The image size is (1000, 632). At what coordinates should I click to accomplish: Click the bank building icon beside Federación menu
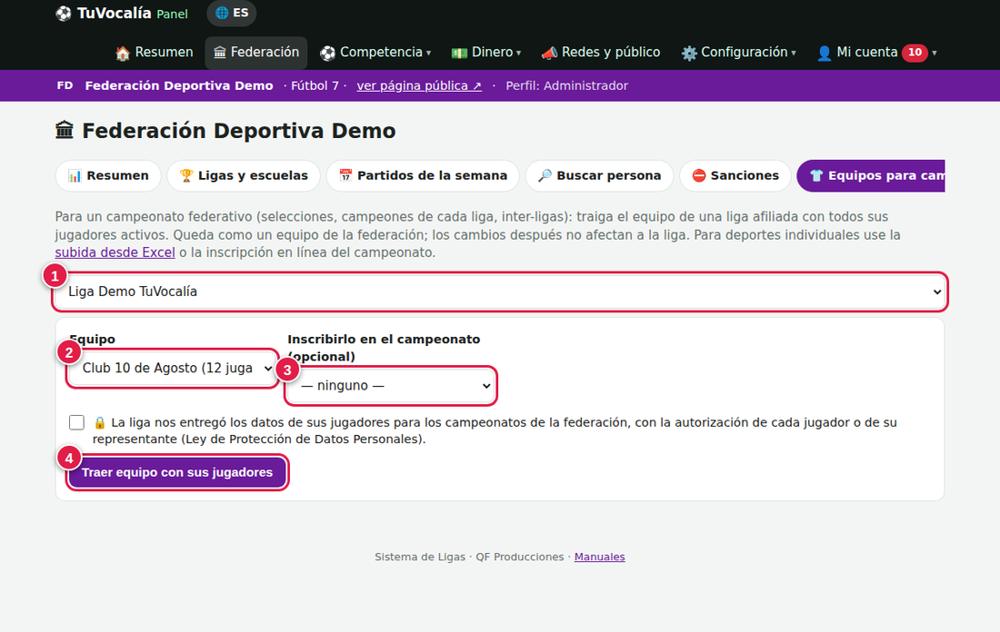220,52
